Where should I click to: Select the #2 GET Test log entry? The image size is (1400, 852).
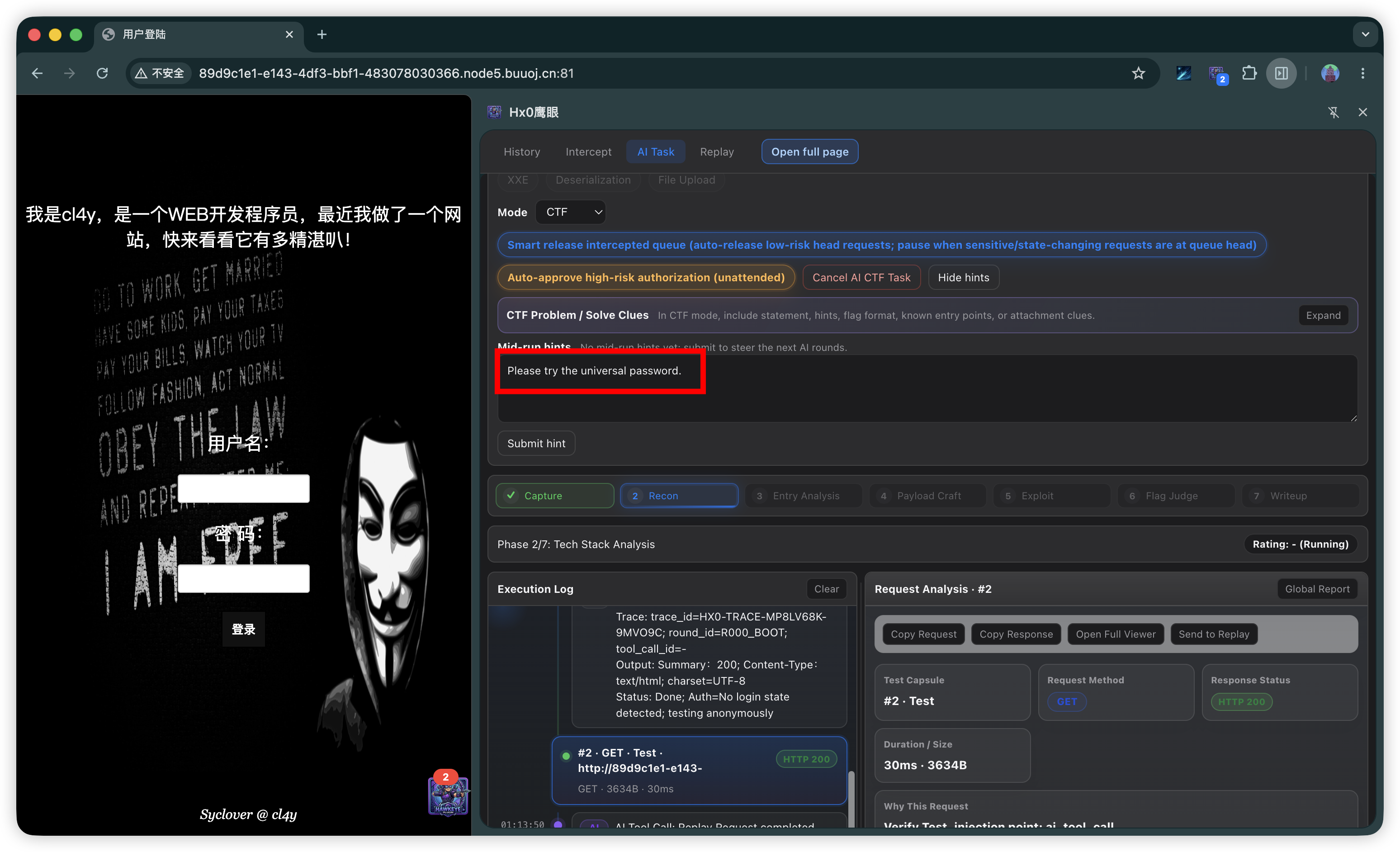[699, 771]
